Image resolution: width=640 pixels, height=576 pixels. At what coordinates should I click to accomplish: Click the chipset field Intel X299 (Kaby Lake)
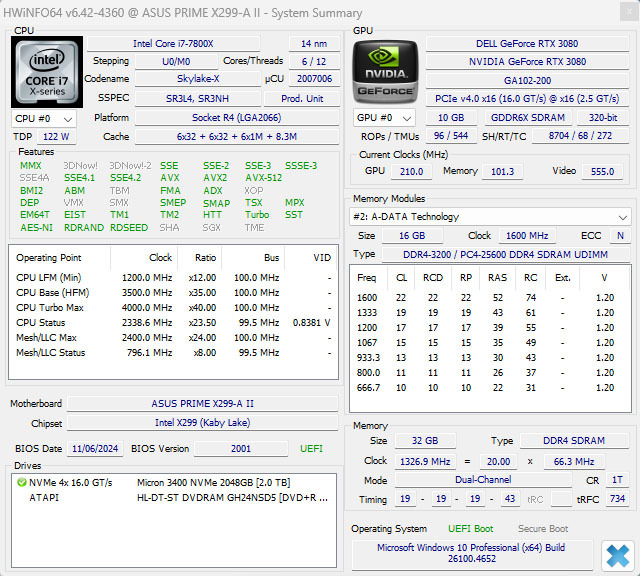(202, 423)
